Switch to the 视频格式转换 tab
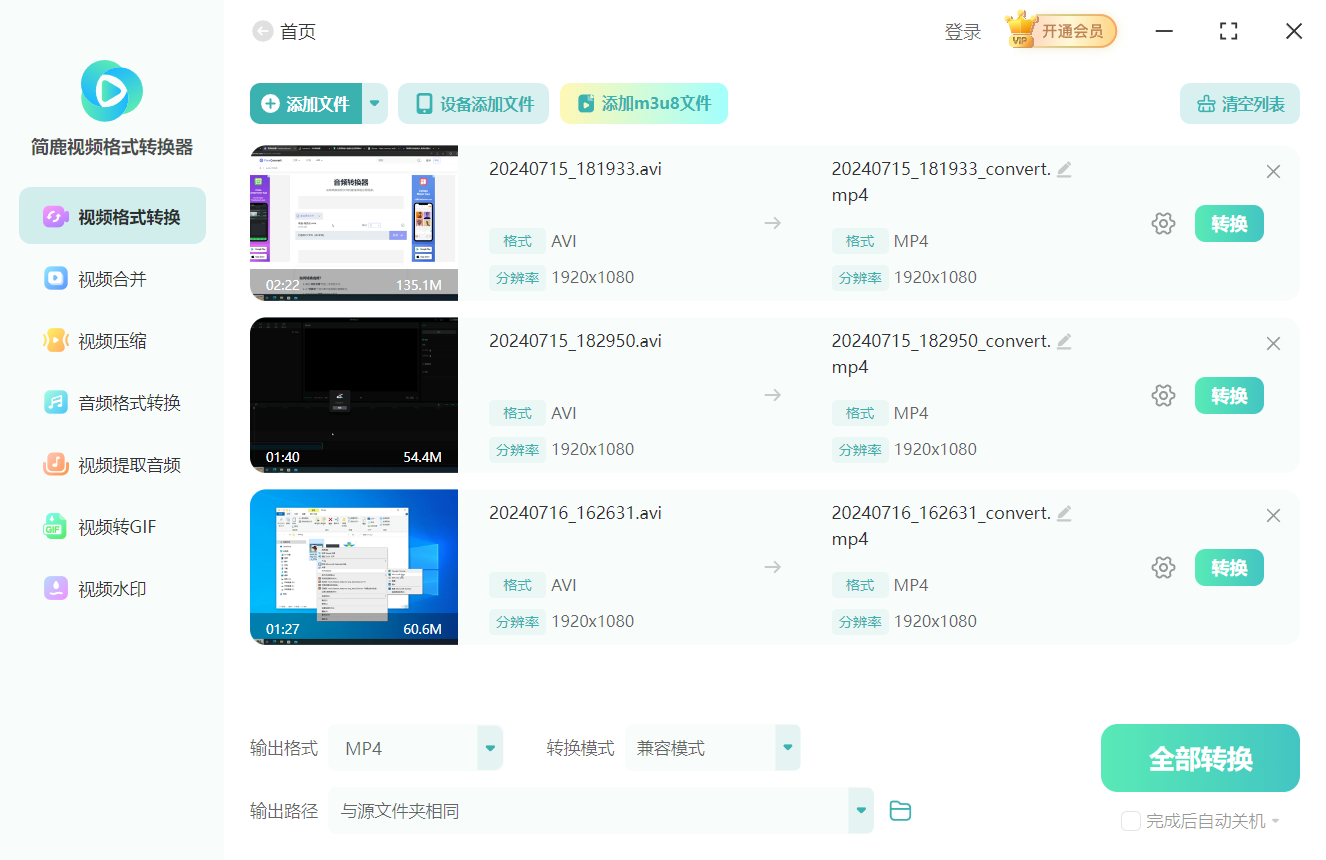The image size is (1326, 860). (x=111, y=215)
